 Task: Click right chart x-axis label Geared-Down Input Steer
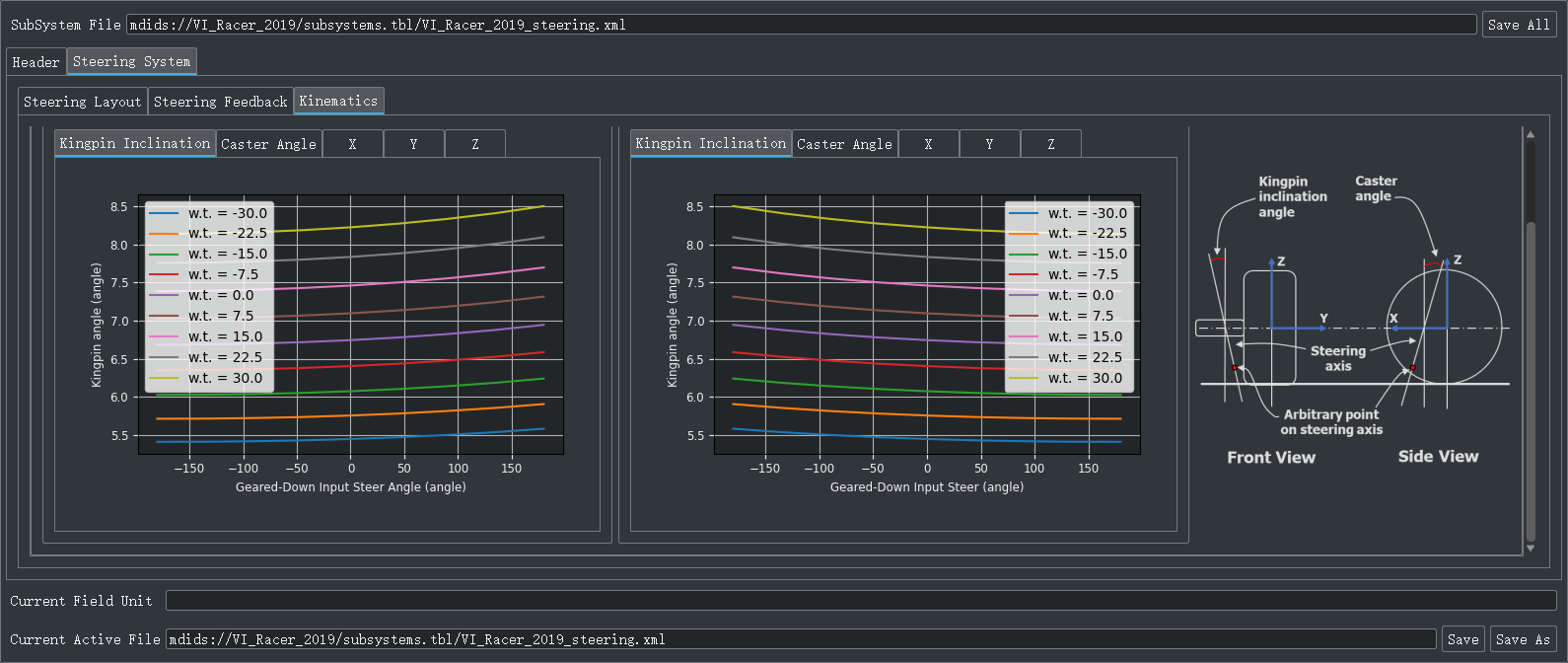927,487
